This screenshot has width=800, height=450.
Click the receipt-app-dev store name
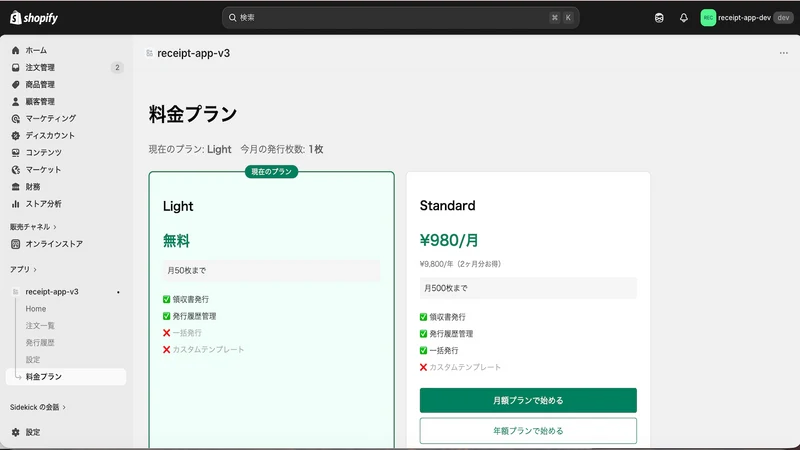coord(744,18)
